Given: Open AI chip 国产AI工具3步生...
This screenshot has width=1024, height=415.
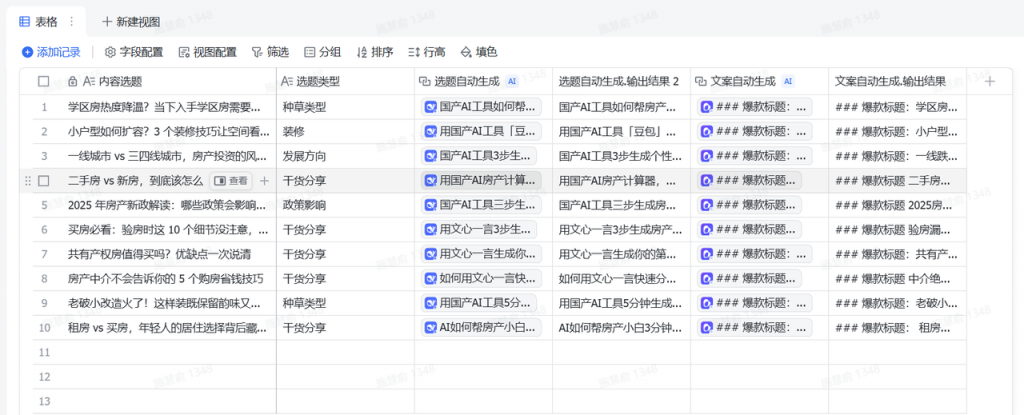Looking at the screenshot, I should [481, 156].
